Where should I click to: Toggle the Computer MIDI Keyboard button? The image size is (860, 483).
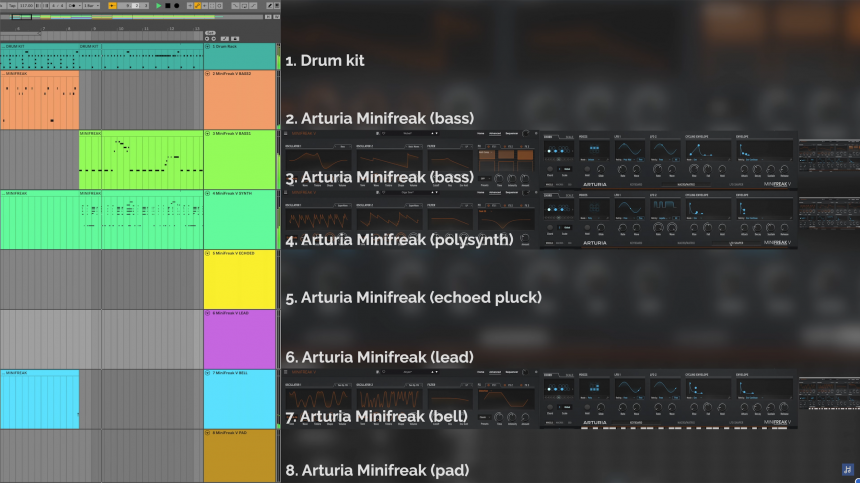tap(277, 5)
